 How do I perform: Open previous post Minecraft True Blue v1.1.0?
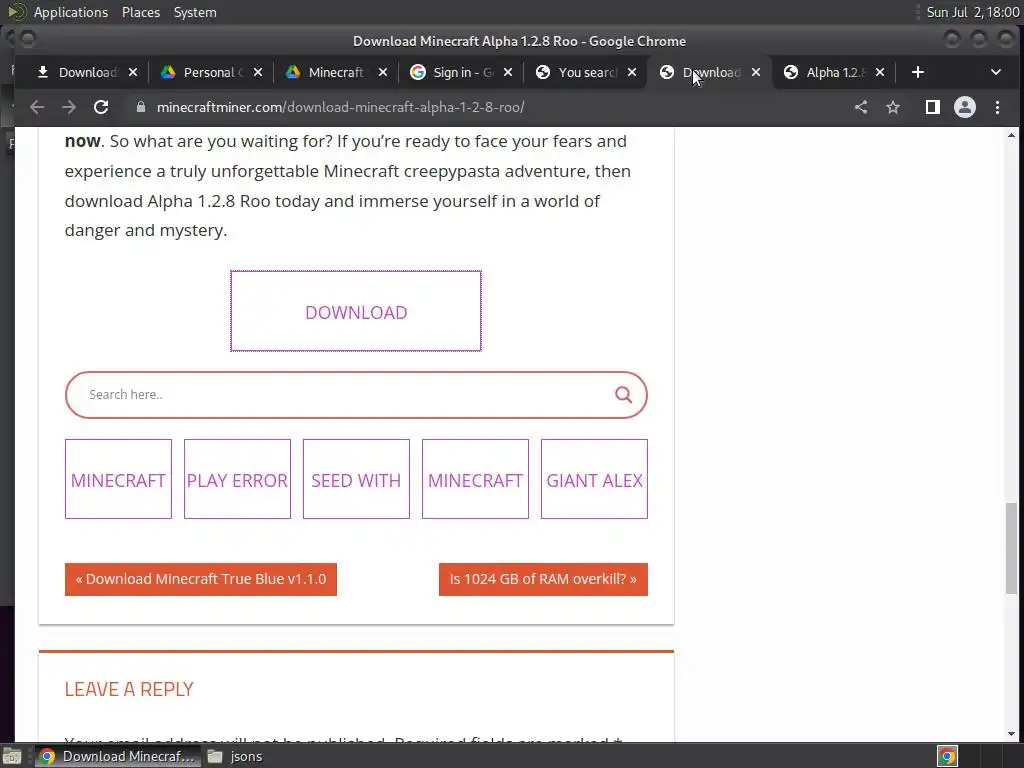point(200,579)
